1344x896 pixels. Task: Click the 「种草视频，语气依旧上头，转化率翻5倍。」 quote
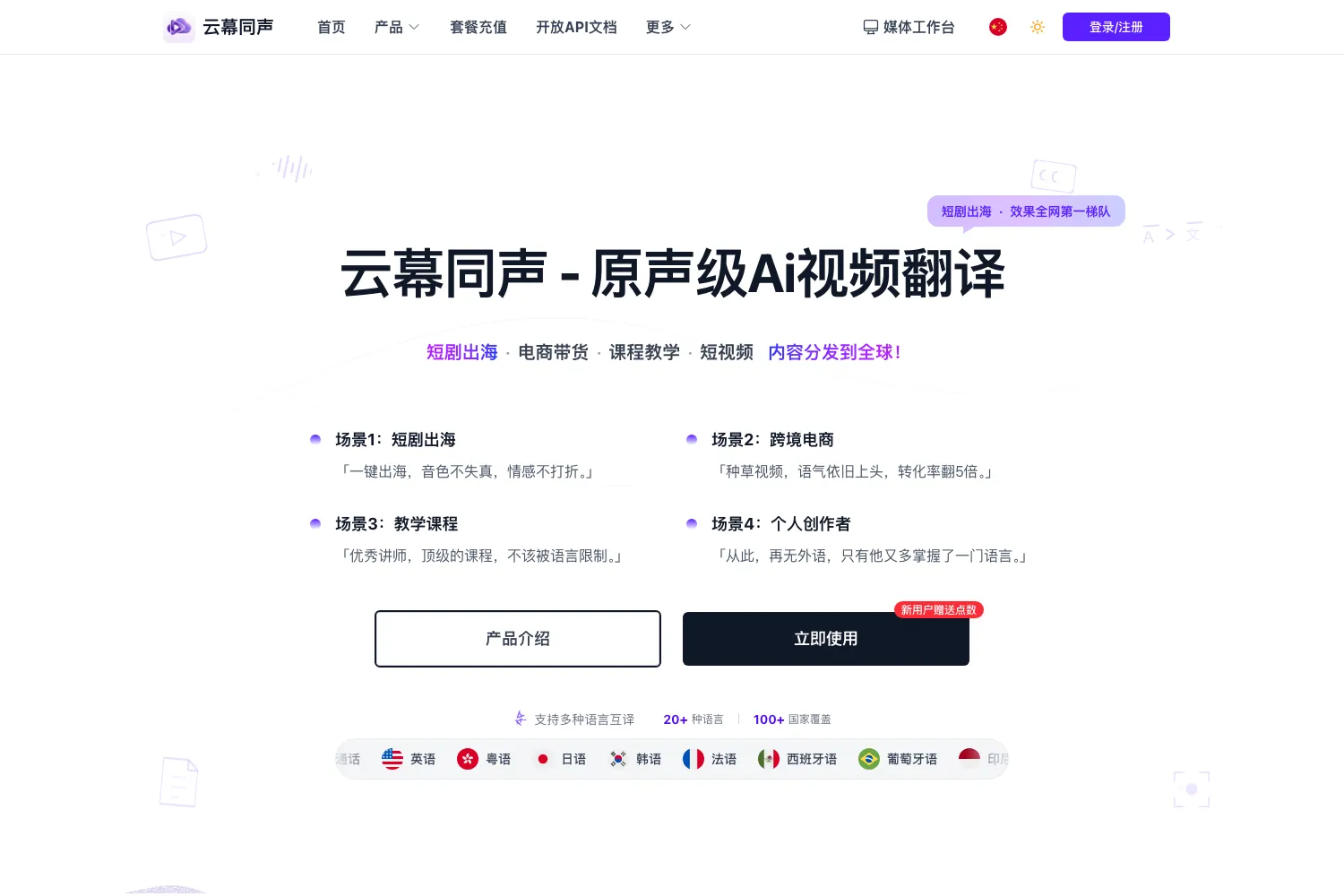854,471
